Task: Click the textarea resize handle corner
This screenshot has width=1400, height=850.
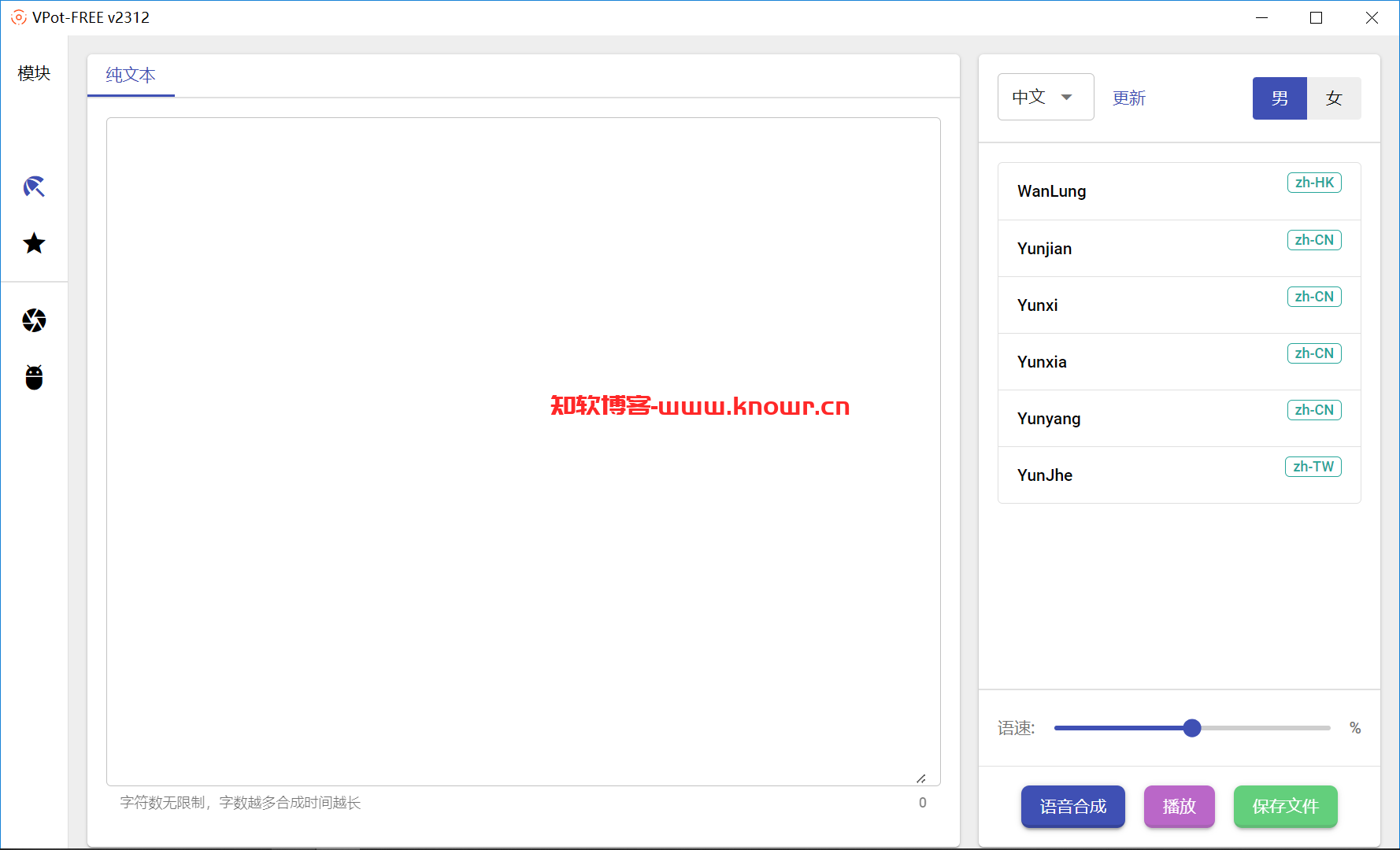Action: tap(921, 778)
